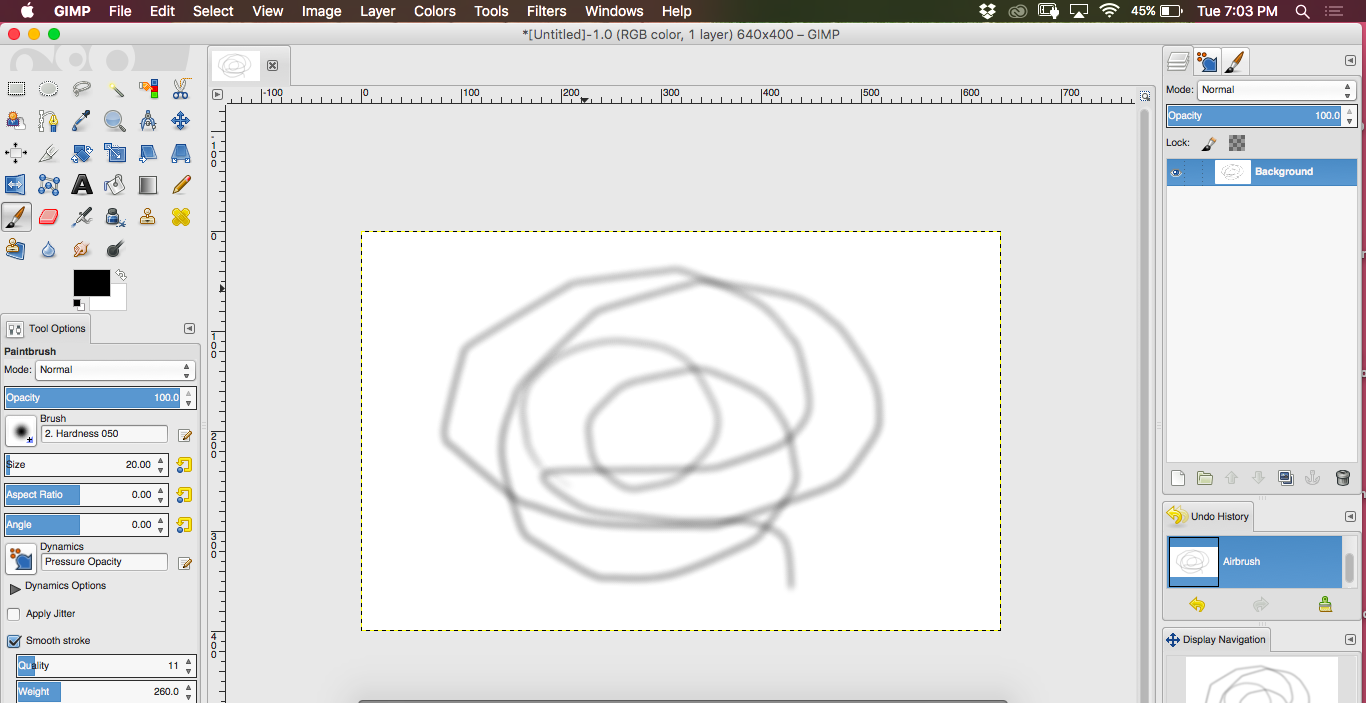Open the Undo History panel menu arrow

click(1350, 516)
